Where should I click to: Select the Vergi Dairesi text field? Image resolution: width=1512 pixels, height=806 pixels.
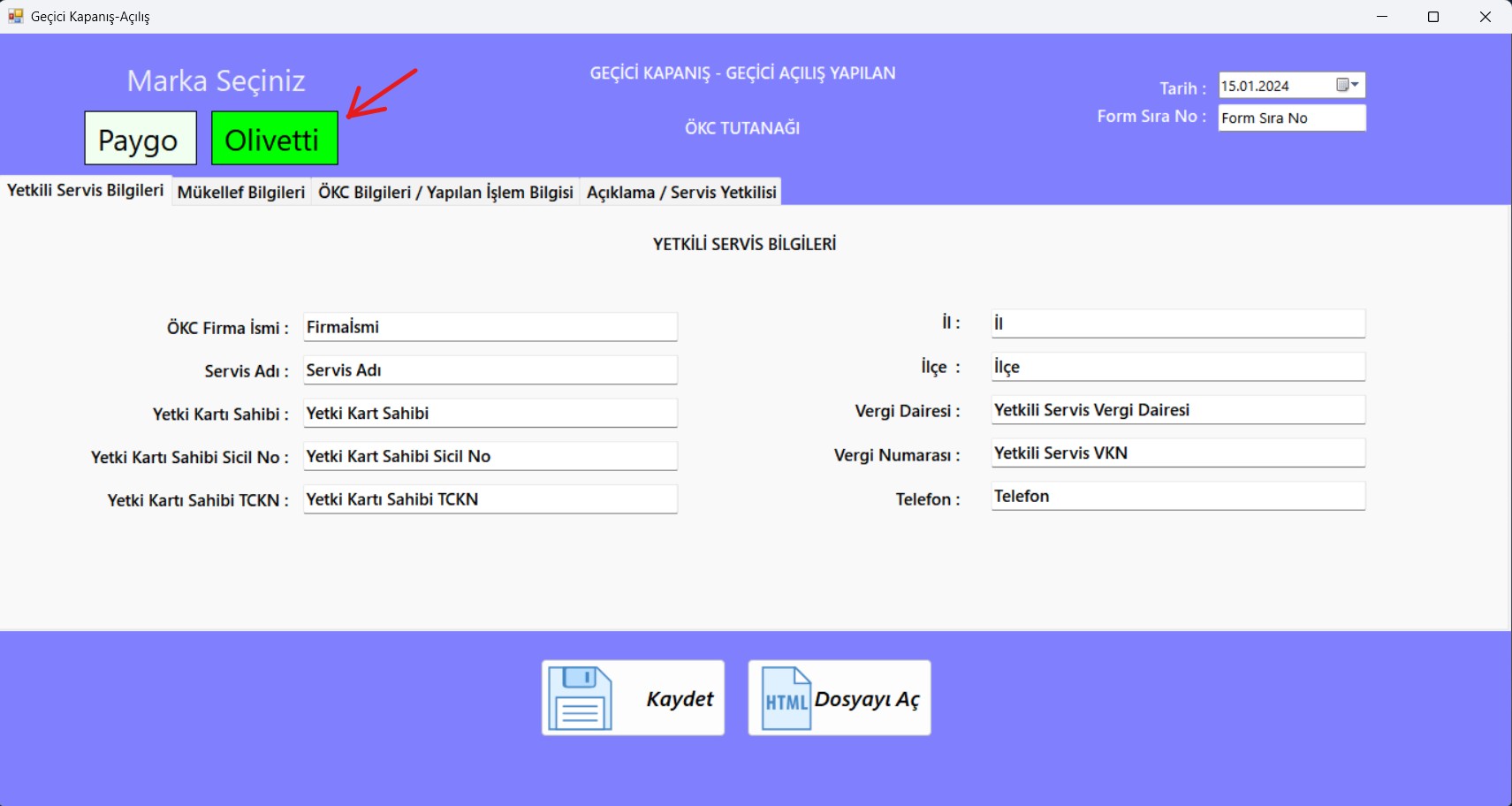pyautogui.click(x=1177, y=410)
